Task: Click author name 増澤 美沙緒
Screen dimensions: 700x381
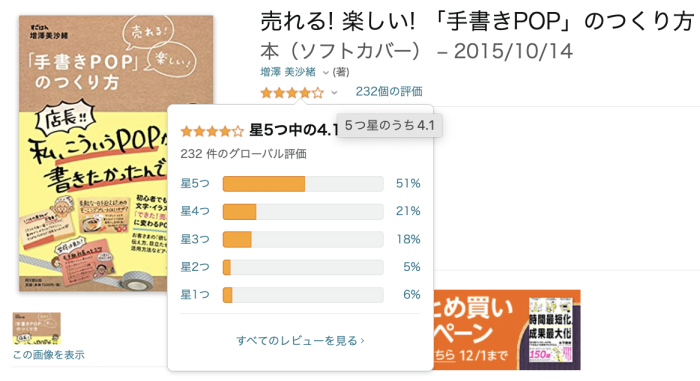Action: pos(288,72)
